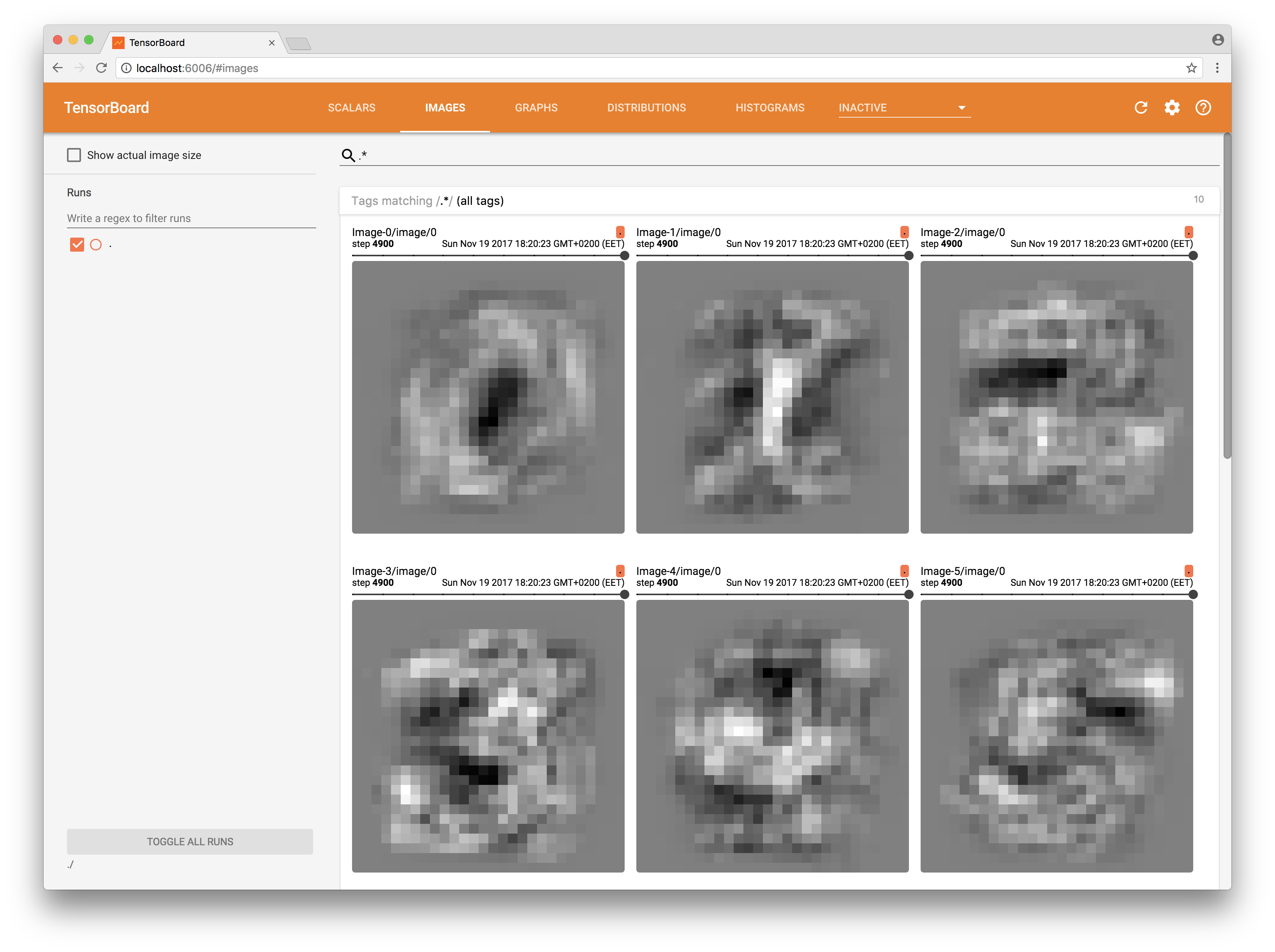The height and width of the screenshot is (952, 1275).
Task: Click the site info icon in address bar
Action: (x=126, y=68)
